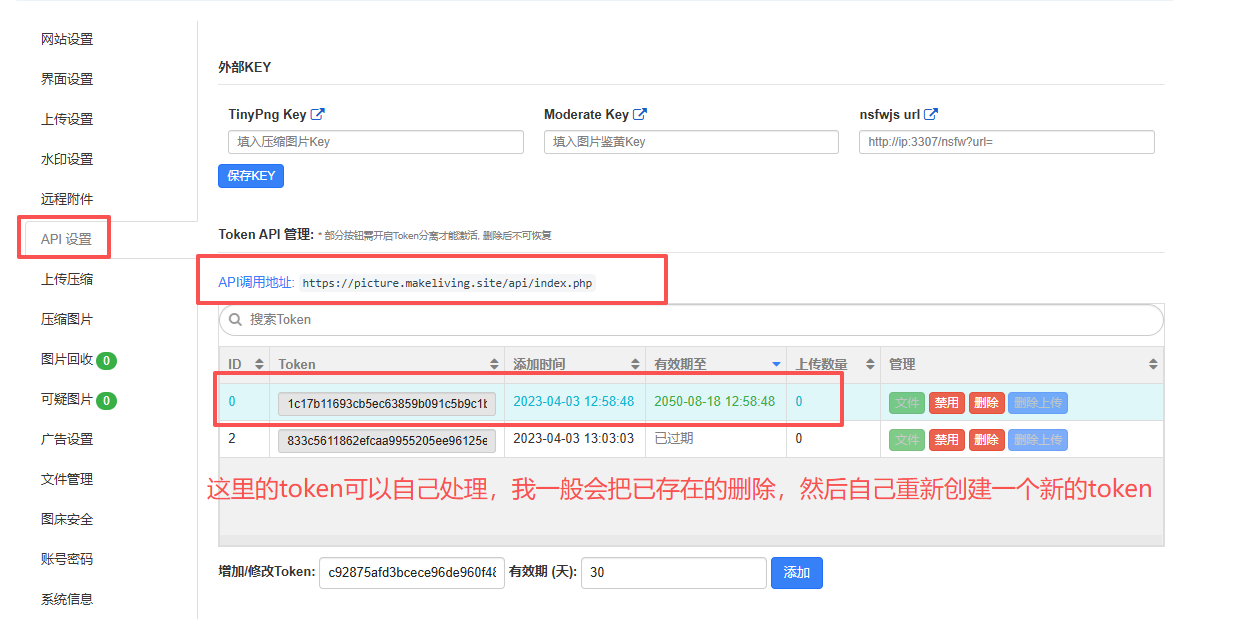
Task: Toggle 有效期至 column sort direction
Action: pos(776,364)
